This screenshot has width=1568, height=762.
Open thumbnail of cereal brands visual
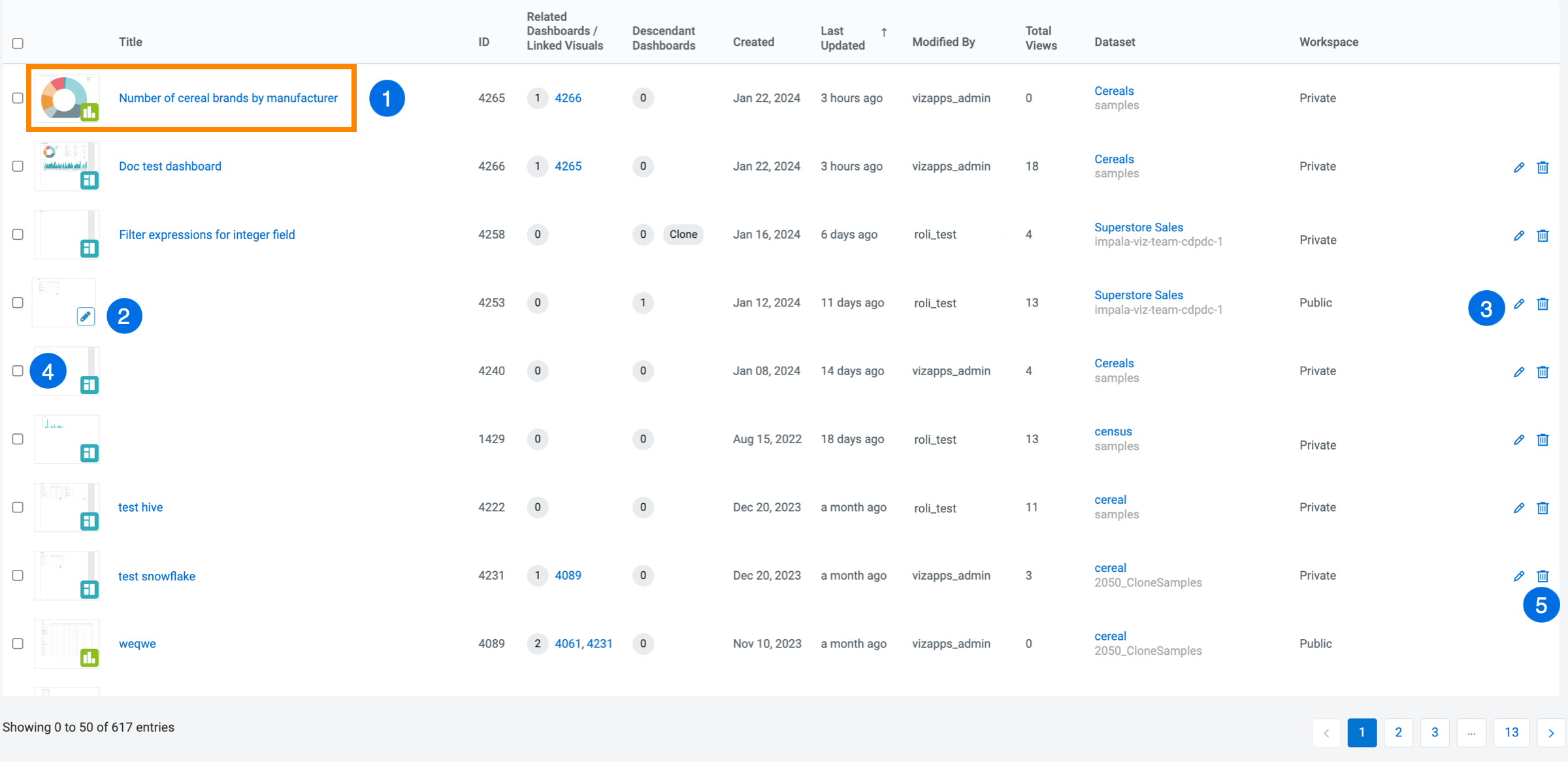(67, 98)
